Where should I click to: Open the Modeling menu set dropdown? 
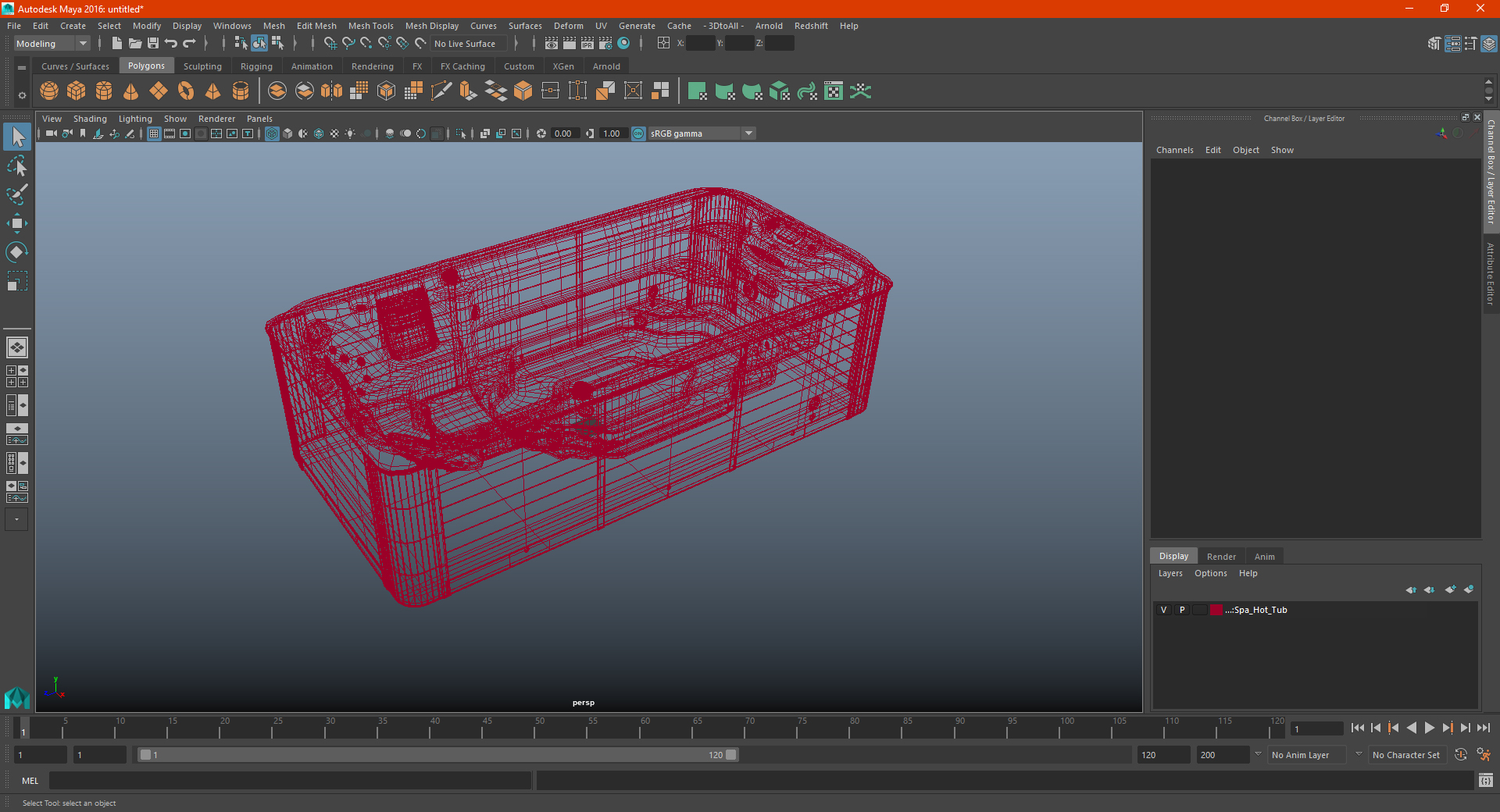pyautogui.click(x=52, y=44)
